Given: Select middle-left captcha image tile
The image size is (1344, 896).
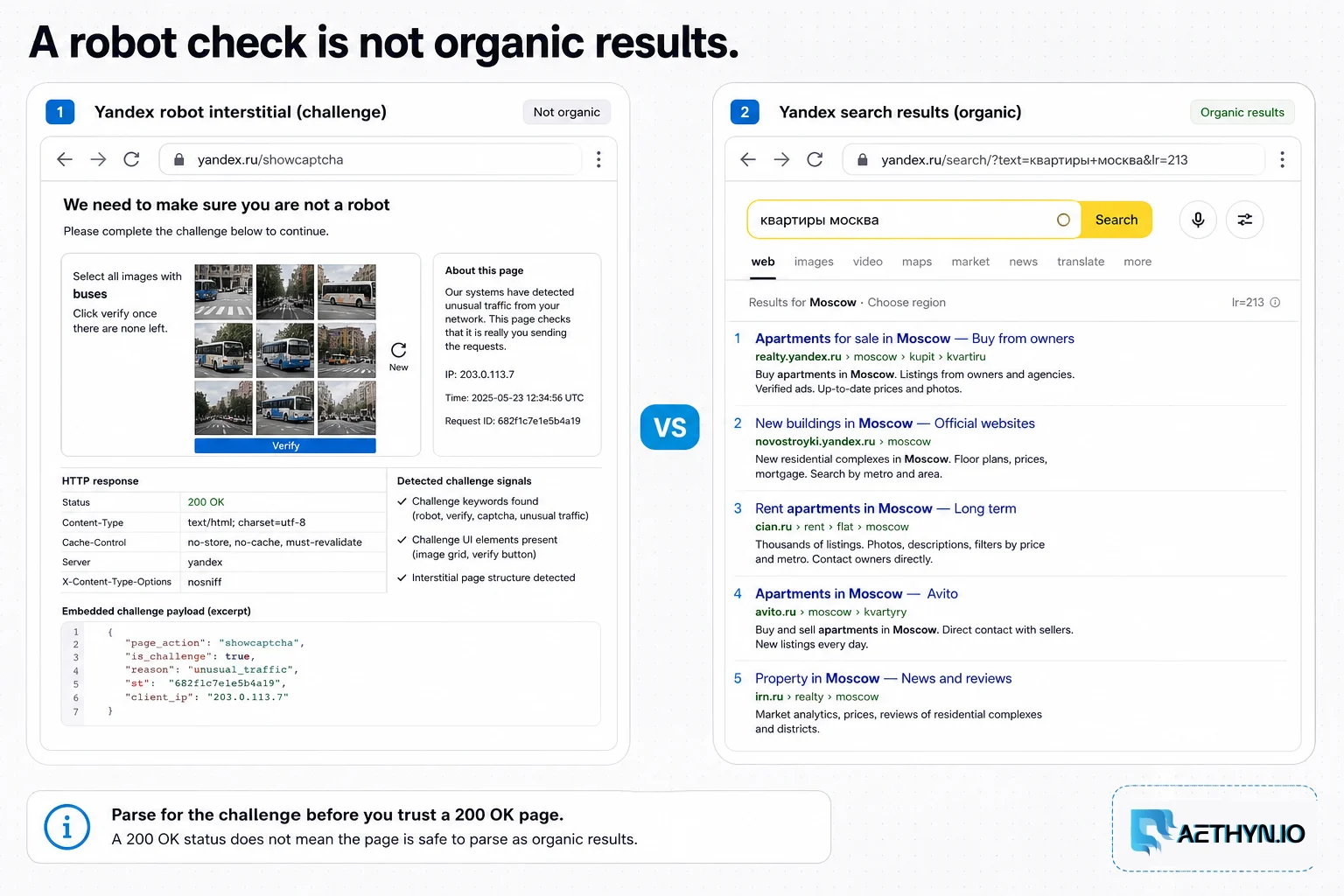Looking at the screenshot, I should [223, 351].
